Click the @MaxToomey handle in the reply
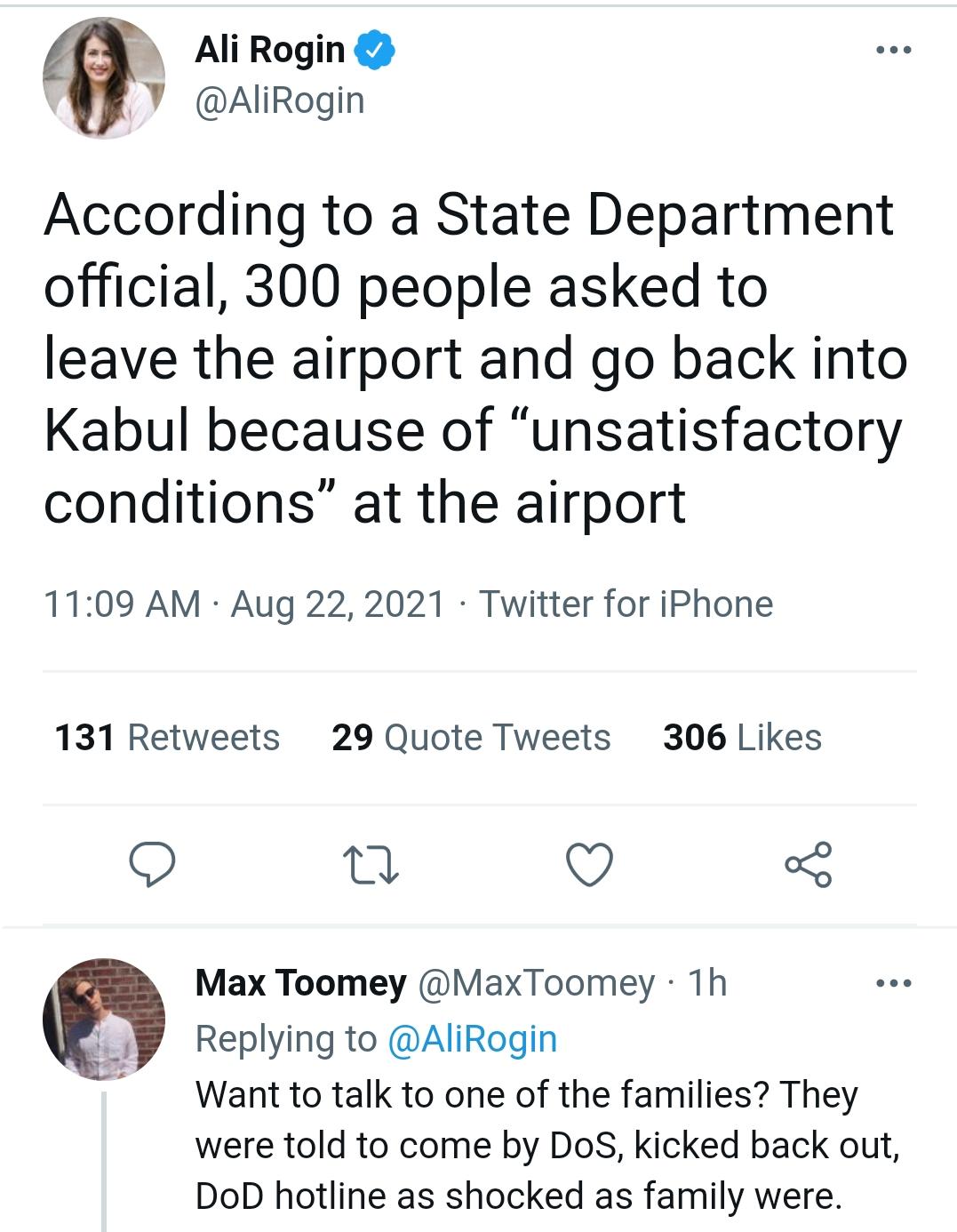The width and height of the screenshot is (957, 1232). pos(535,983)
